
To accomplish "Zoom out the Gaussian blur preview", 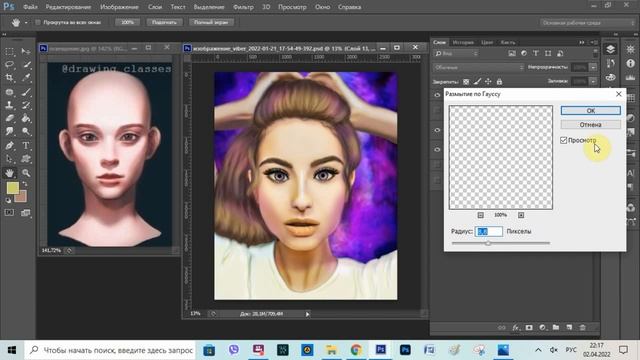I will point(480,215).
